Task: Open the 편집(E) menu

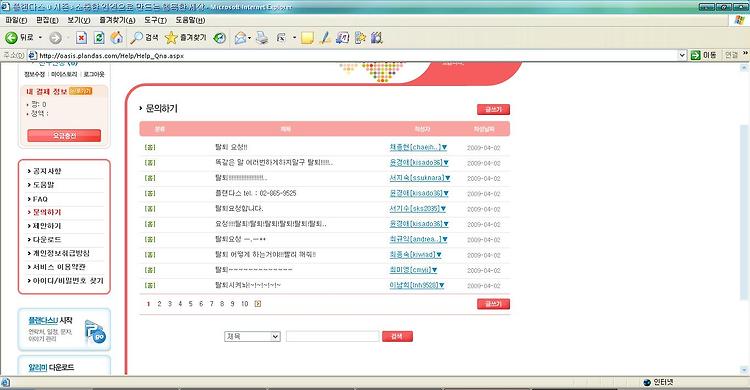Action: (47, 20)
